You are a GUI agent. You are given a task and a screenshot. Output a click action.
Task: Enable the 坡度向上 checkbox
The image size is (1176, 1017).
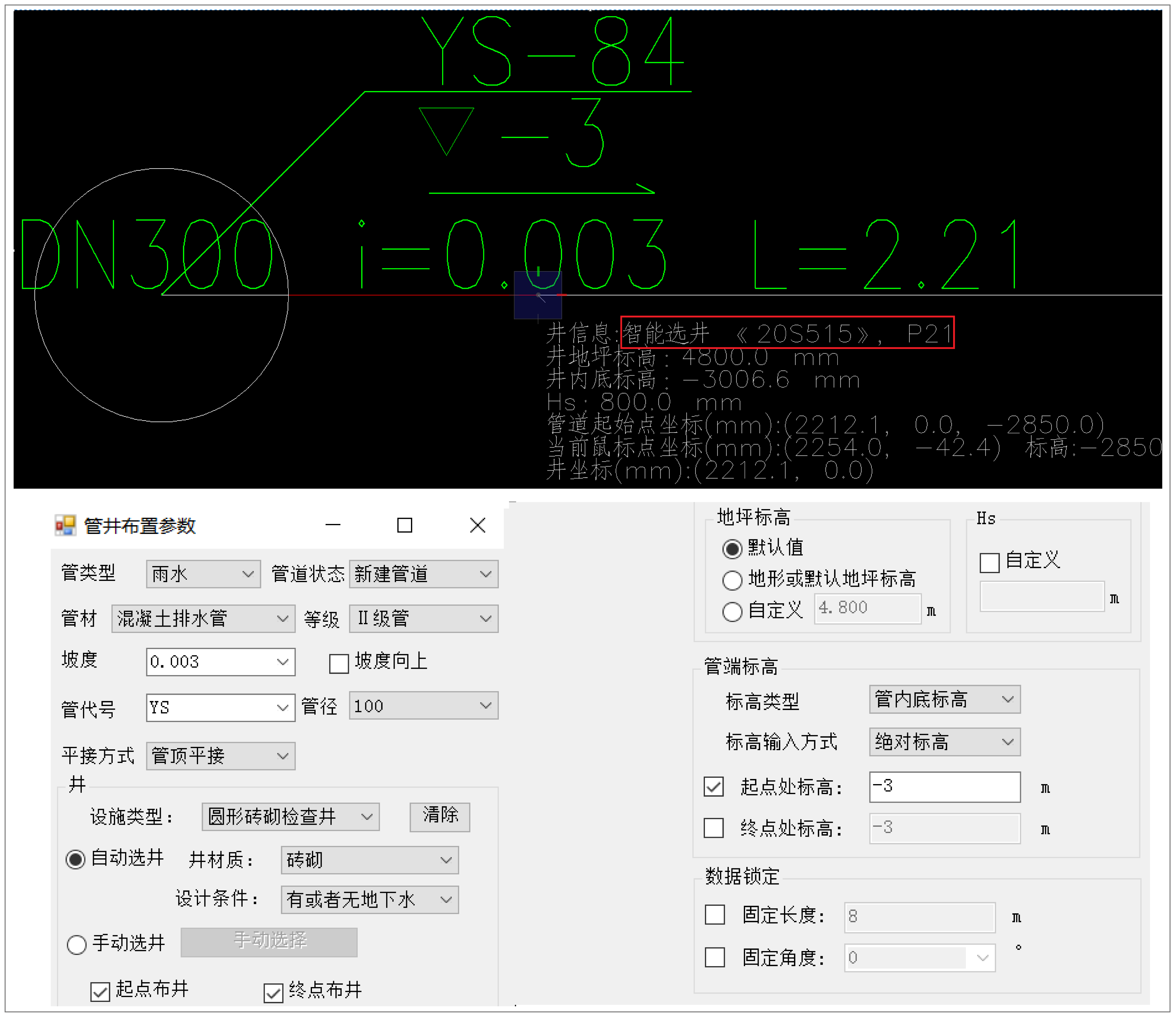(339, 663)
